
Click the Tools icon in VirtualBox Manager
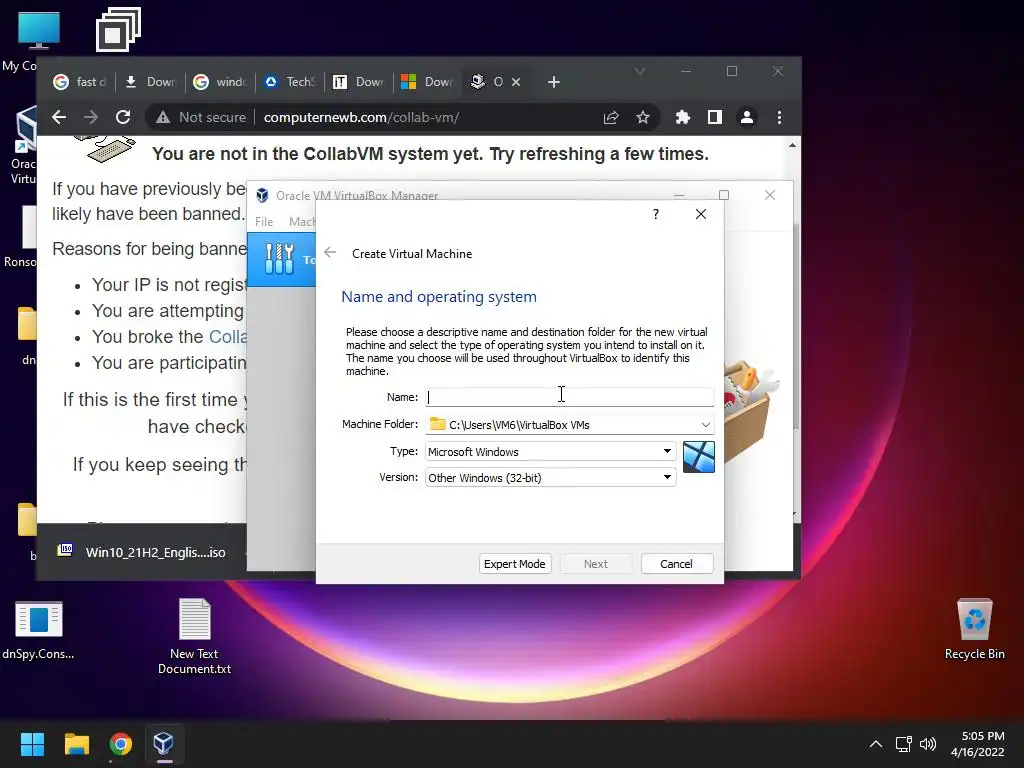click(x=280, y=259)
